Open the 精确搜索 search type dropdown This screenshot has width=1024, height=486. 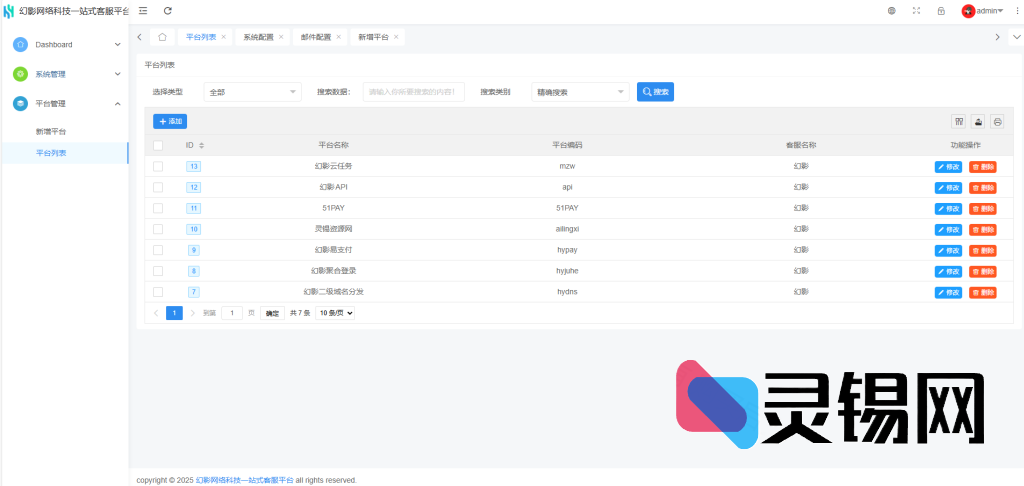(580, 92)
